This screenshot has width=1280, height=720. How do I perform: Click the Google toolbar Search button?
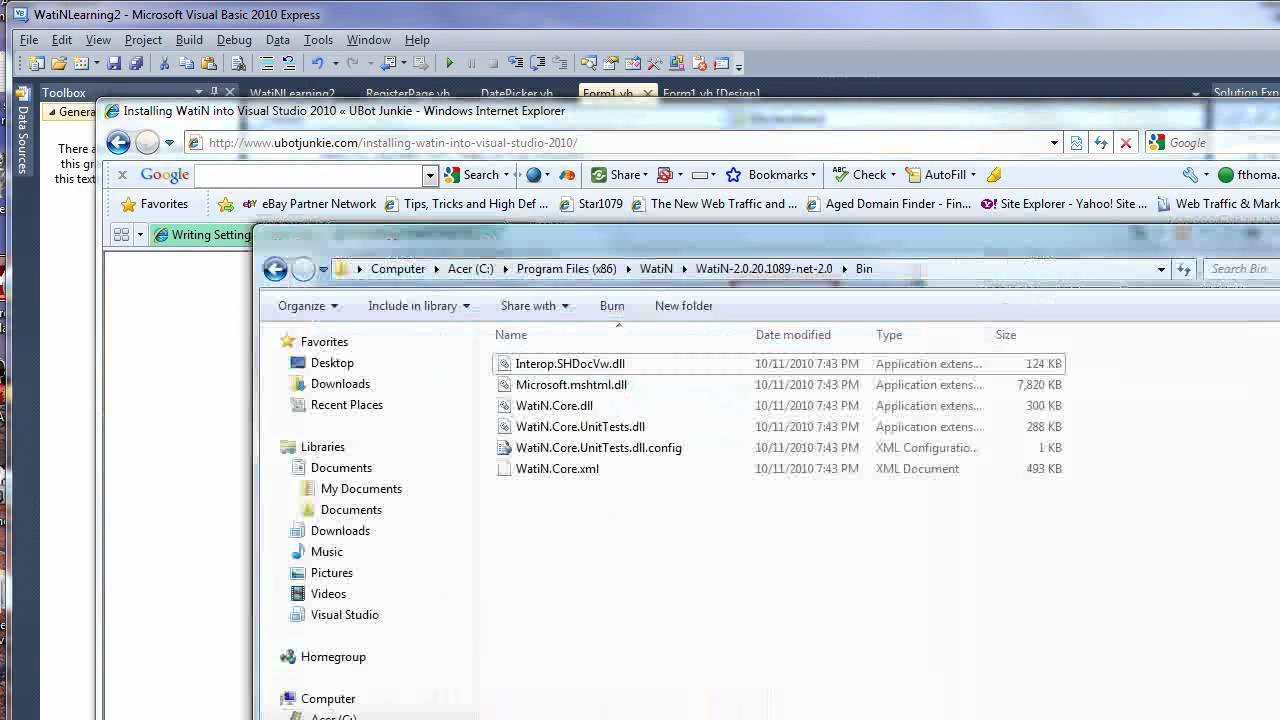coord(476,175)
